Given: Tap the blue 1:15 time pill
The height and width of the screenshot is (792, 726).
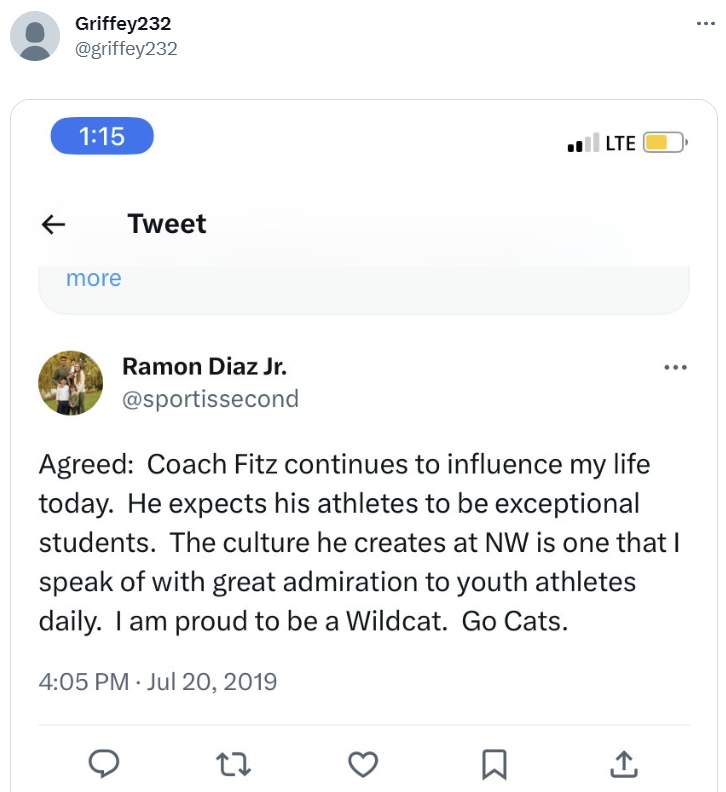Looking at the screenshot, I should click(x=102, y=136).
